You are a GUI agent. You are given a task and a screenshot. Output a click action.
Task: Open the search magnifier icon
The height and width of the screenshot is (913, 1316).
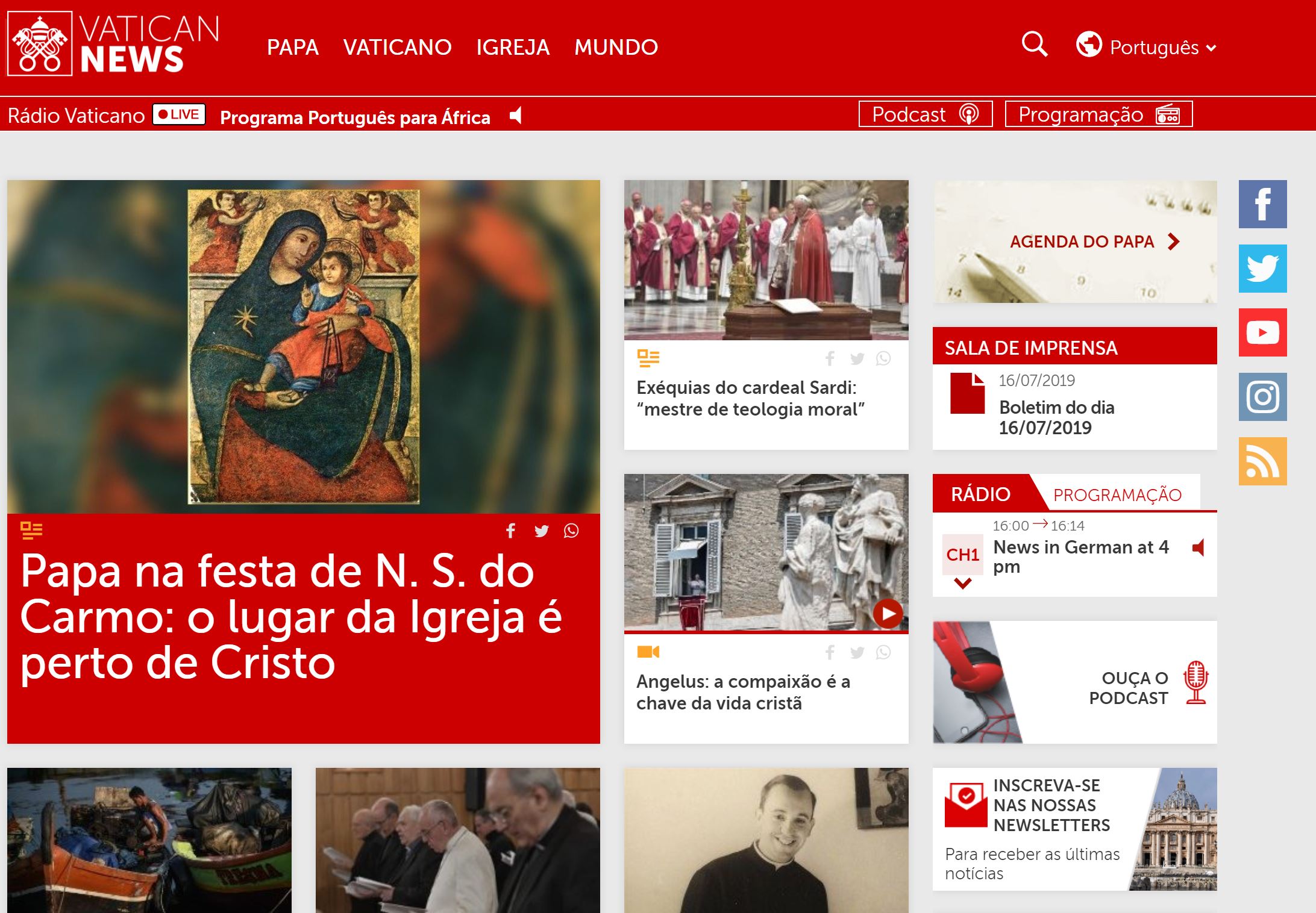[1035, 45]
